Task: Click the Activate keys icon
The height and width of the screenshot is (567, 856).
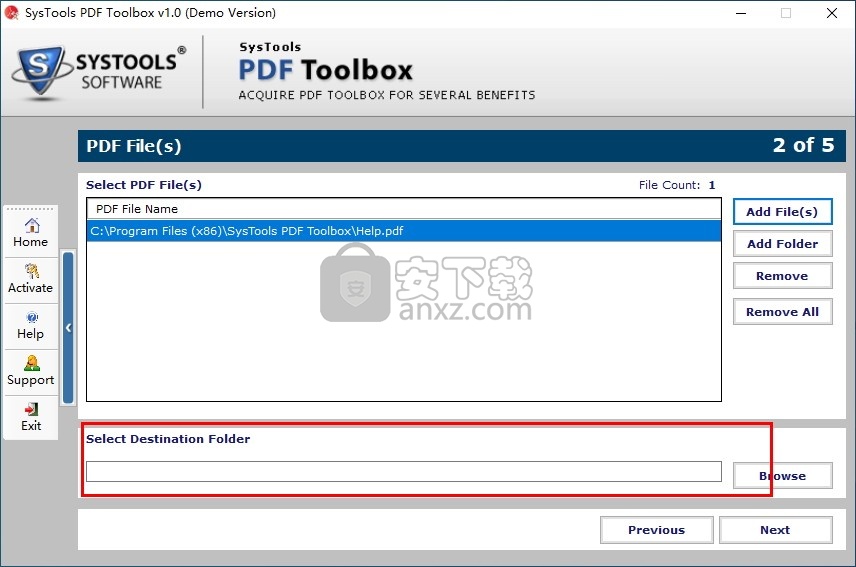Action: pyautogui.click(x=32, y=271)
